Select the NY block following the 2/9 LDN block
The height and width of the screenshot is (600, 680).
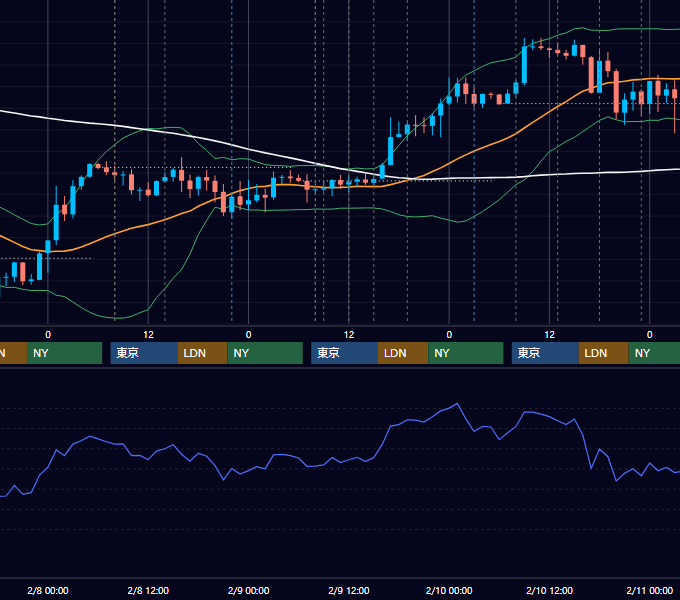466,353
